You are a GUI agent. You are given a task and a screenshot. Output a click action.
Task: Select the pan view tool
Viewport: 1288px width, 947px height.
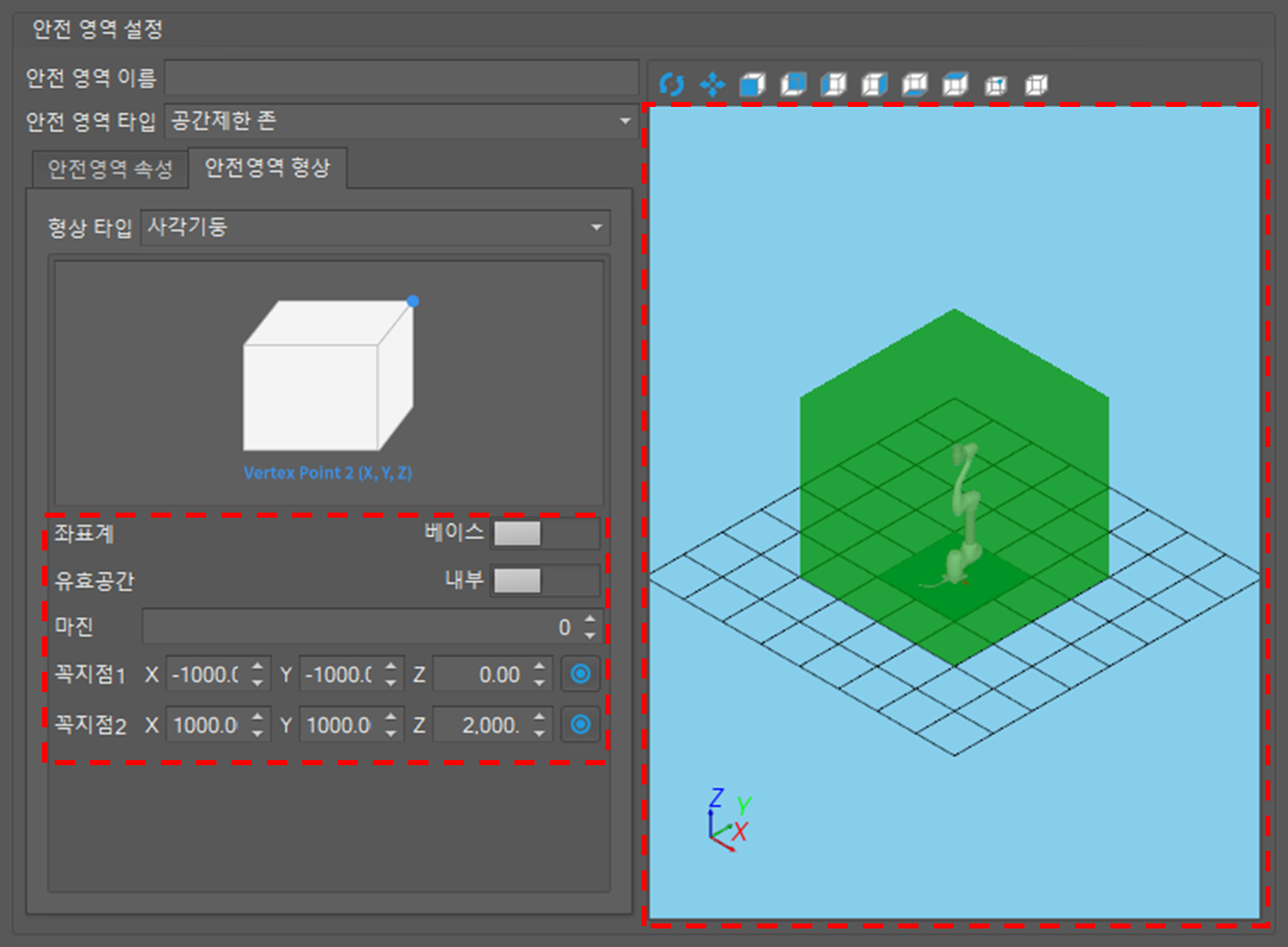[x=713, y=84]
